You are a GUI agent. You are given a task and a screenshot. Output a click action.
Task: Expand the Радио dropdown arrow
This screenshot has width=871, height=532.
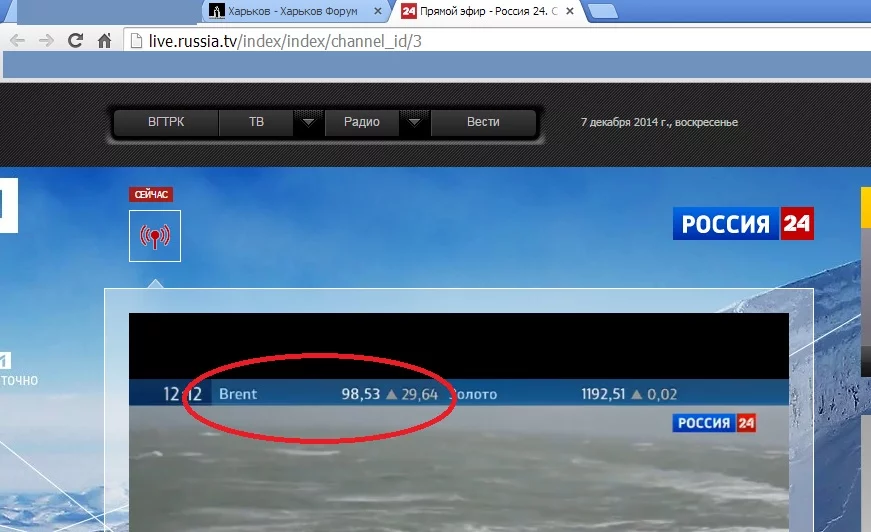click(414, 122)
